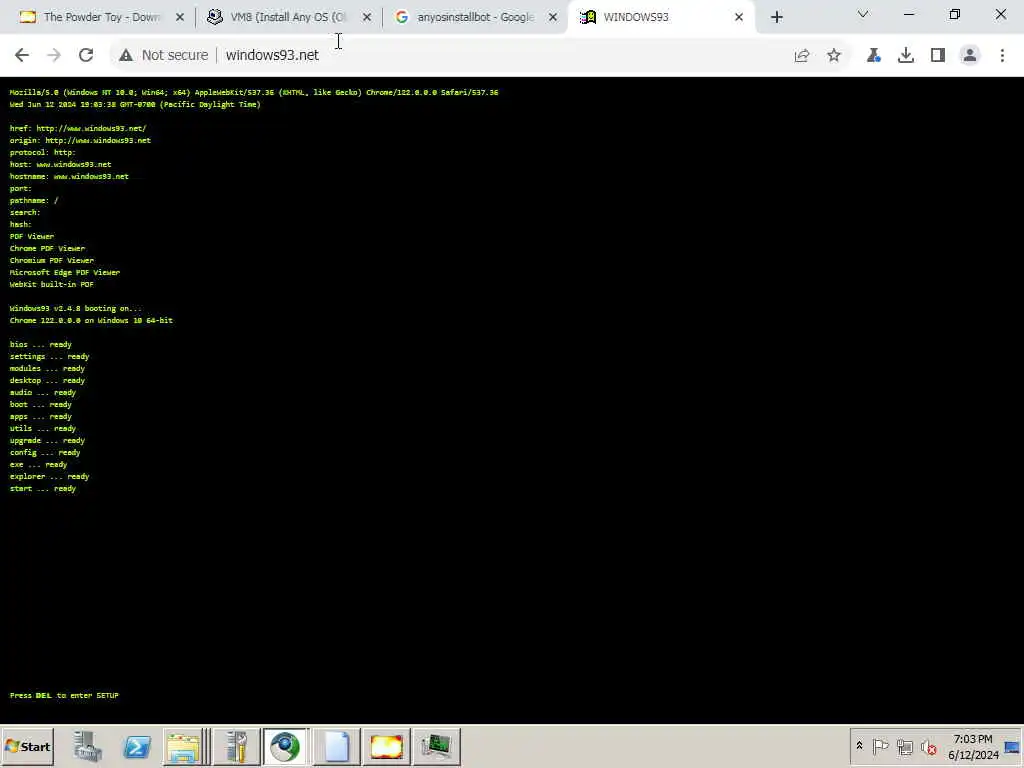This screenshot has width=1024, height=768.
Task: Open the circuit-board monitor taskbar icon
Action: pyautogui.click(x=436, y=746)
